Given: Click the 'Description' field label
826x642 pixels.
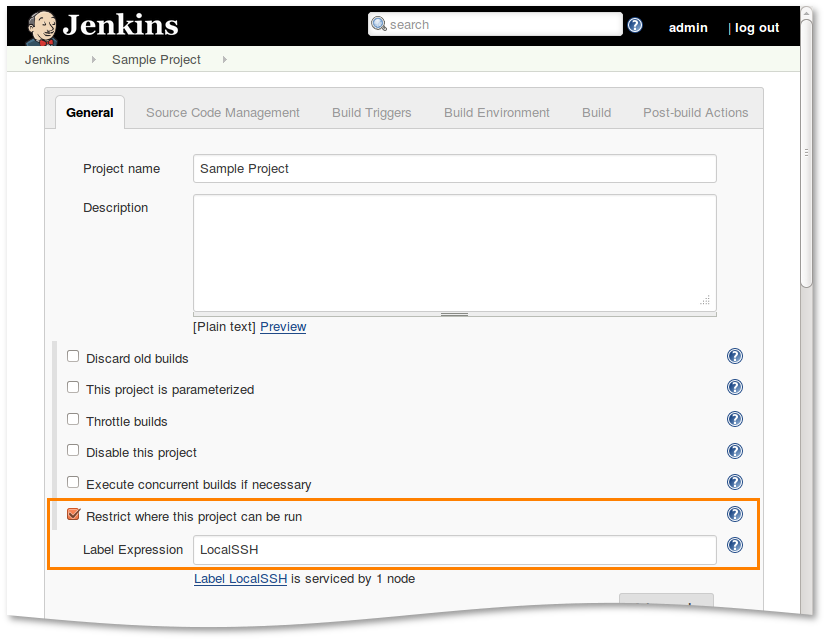Looking at the screenshot, I should click(x=115, y=208).
